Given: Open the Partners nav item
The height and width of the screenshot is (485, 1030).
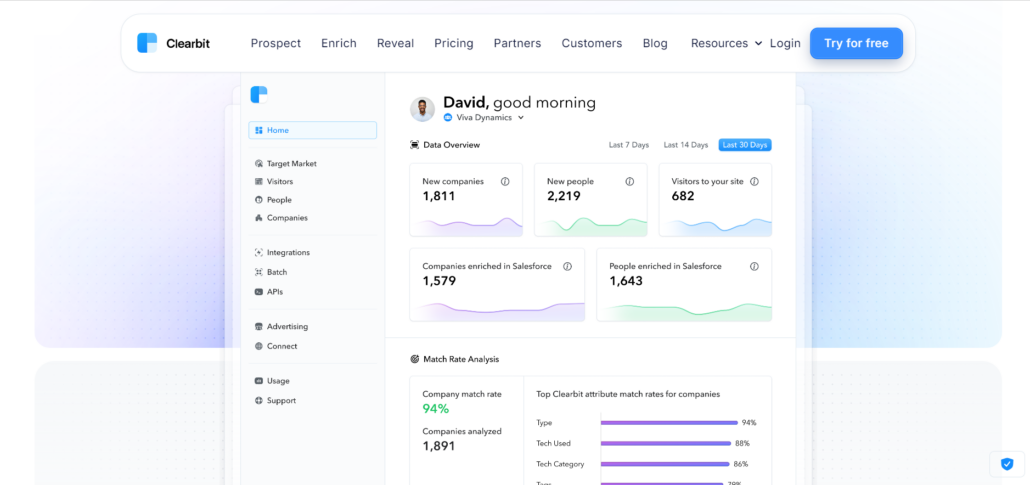Looking at the screenshot, I should click(518, 43).
